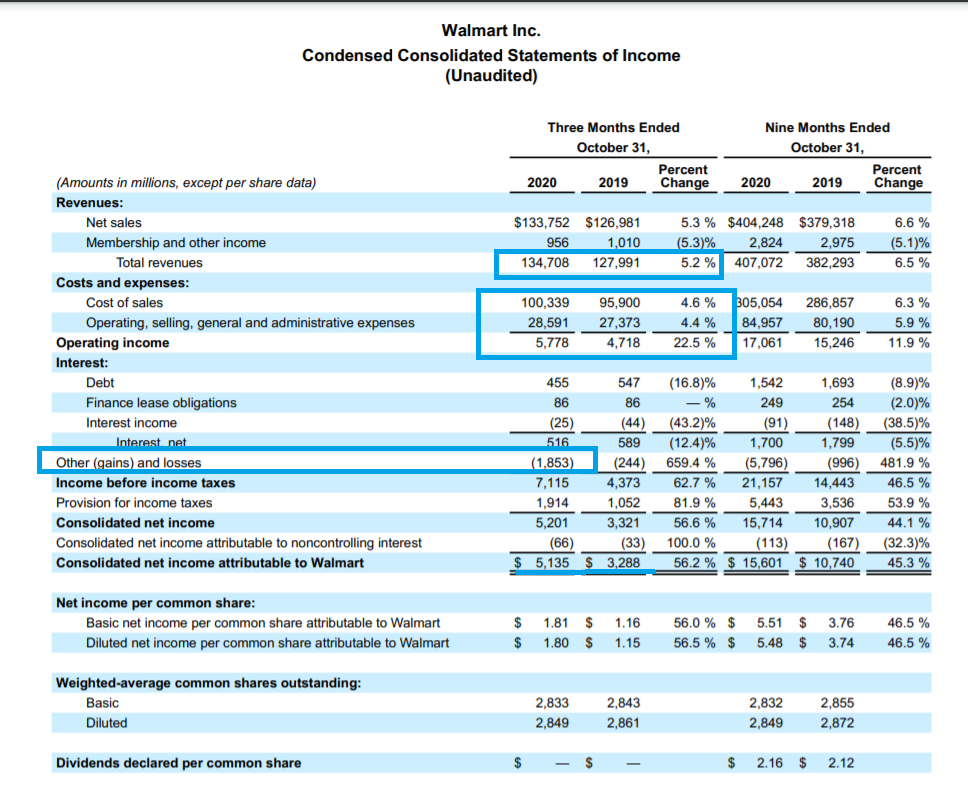
Task: Click the percent change "659.4 %"
Action: pyautogui.click(x=691, y=462)
